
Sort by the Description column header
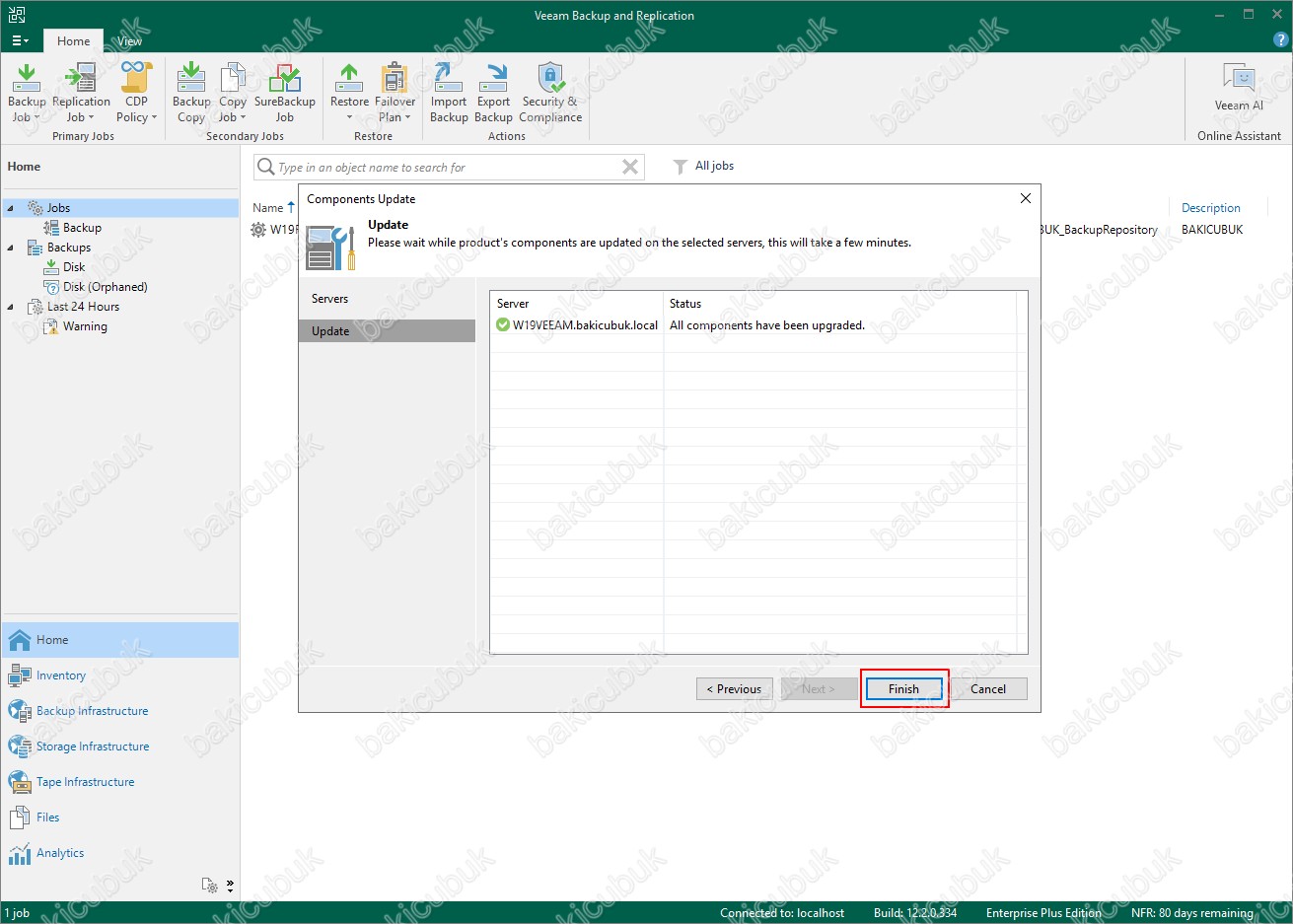click(x=1210, y=208)
